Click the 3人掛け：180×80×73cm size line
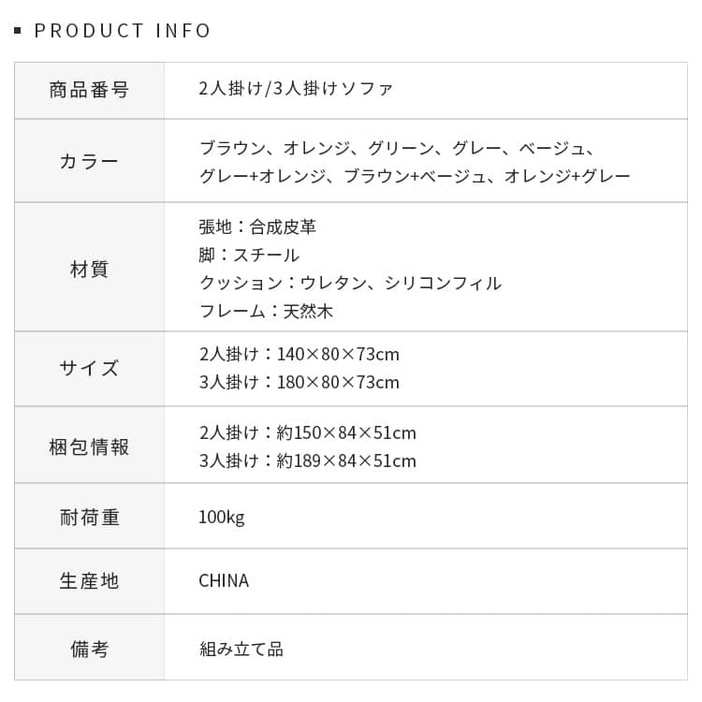The height and width of the screenshot is (702, 702). [299, 382]
